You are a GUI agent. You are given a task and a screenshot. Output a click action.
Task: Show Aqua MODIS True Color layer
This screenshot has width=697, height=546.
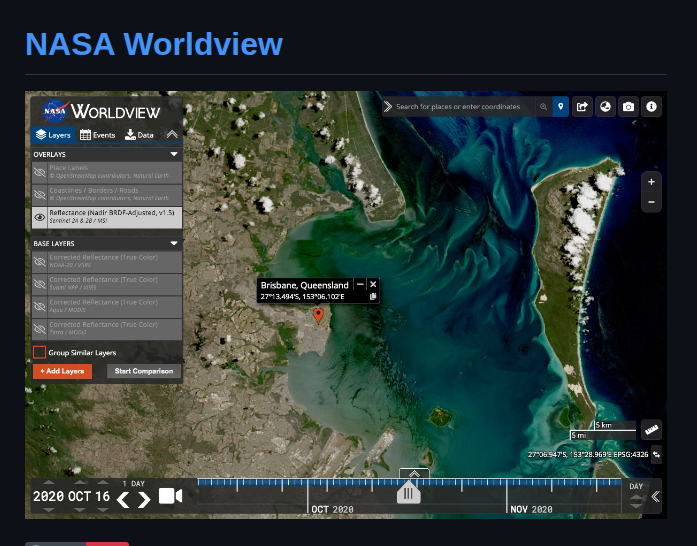[40, 307]
